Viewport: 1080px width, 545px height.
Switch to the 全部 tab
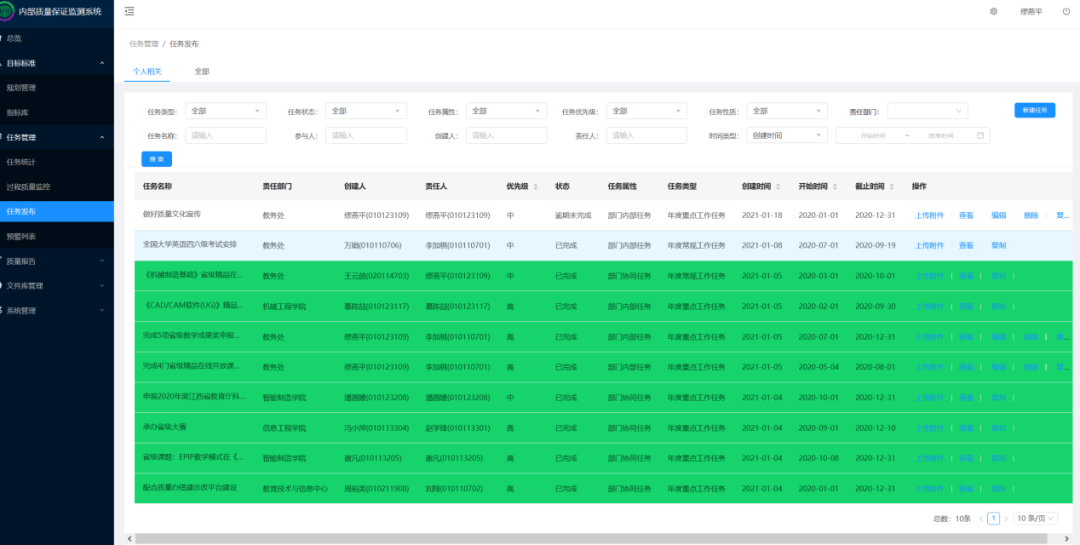pos(202,72)
